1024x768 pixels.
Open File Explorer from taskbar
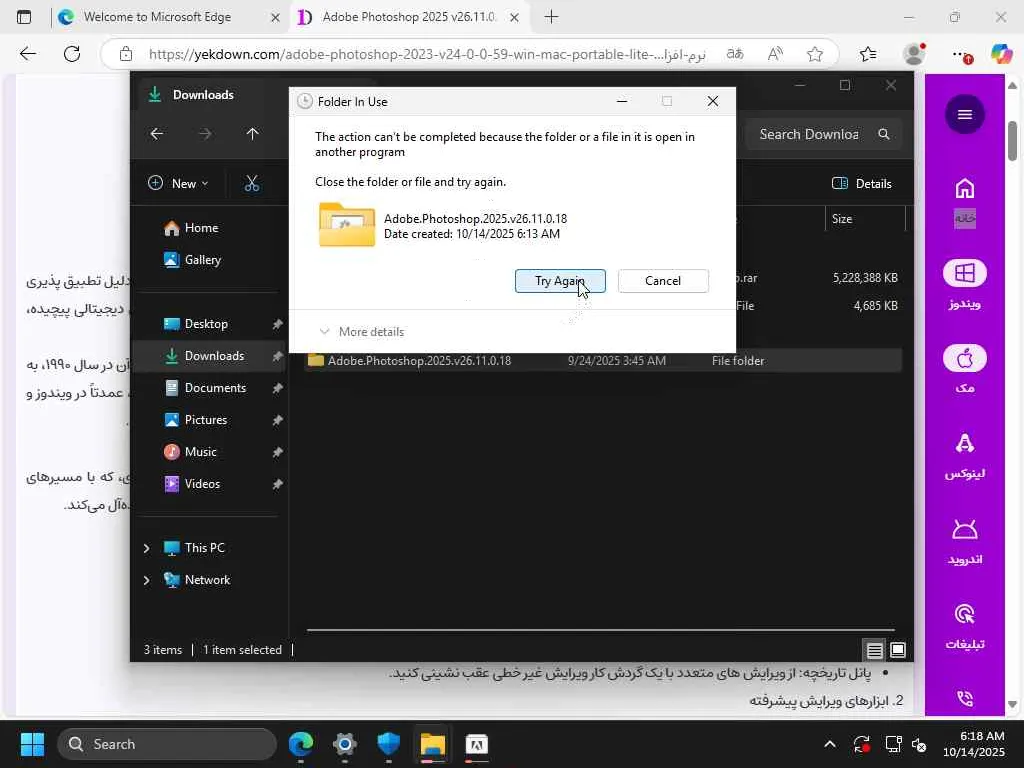[x=432, y=744]
